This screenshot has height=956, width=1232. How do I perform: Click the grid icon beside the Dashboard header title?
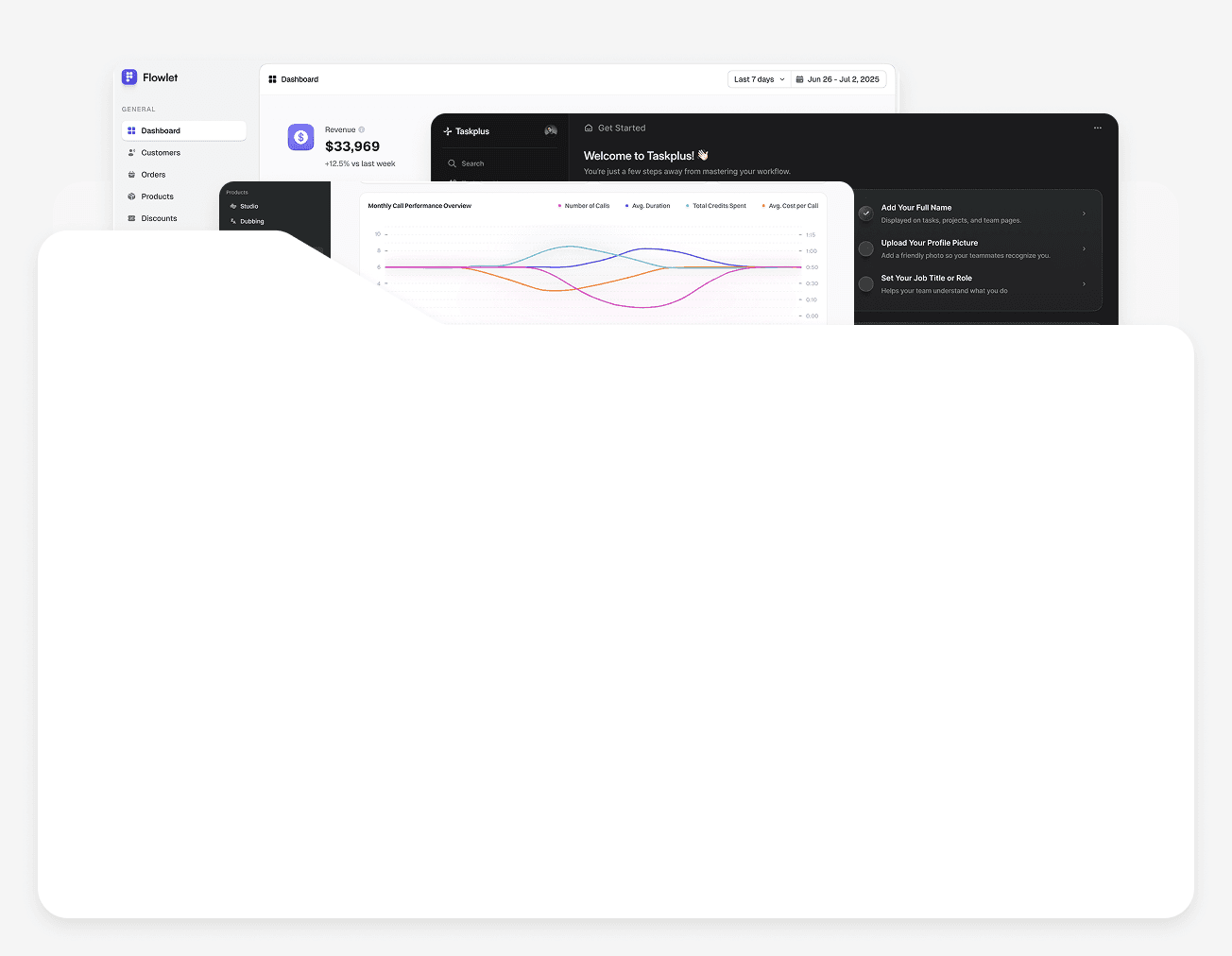tap(272, 79)
